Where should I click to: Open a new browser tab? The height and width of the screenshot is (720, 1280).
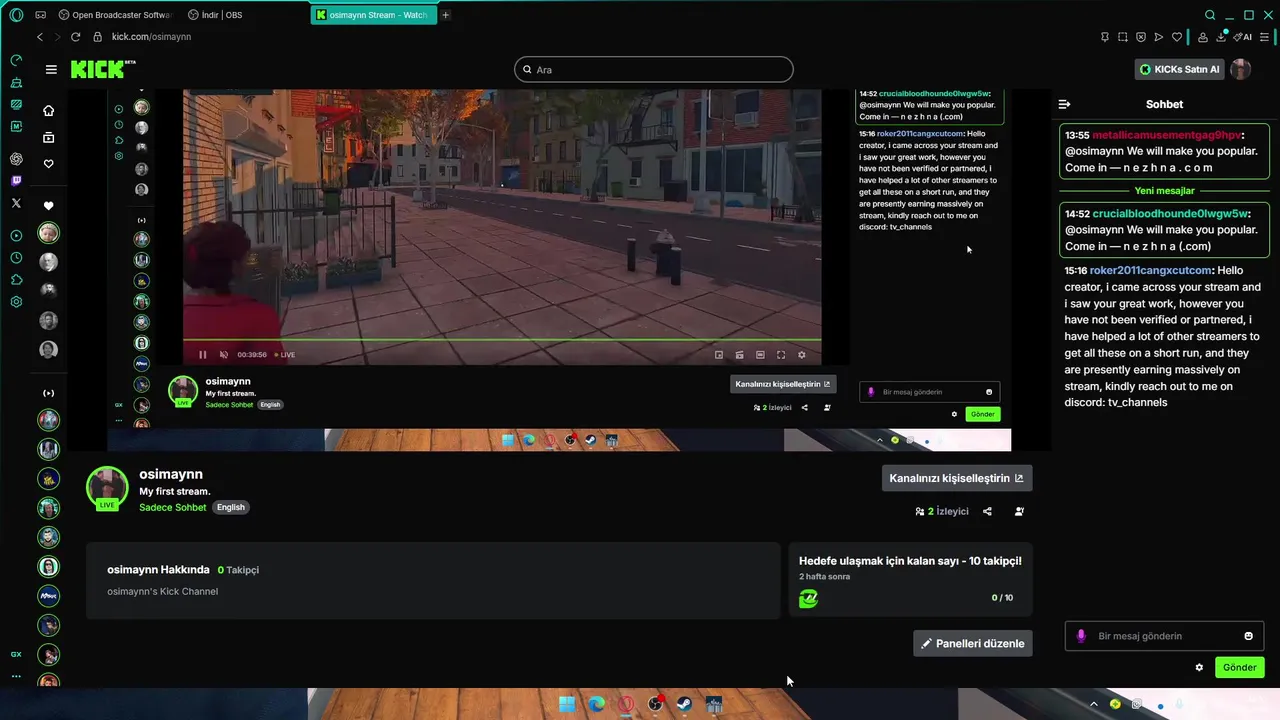point(445,15)
